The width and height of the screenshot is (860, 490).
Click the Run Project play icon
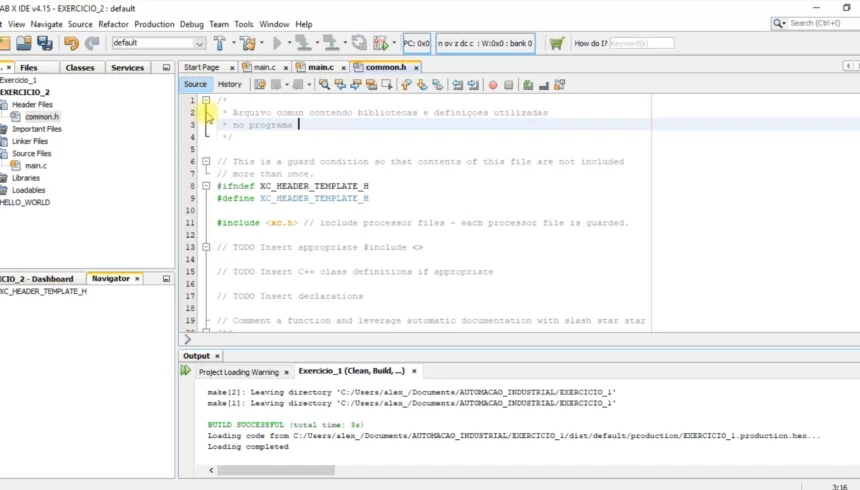tap(277, 43)
